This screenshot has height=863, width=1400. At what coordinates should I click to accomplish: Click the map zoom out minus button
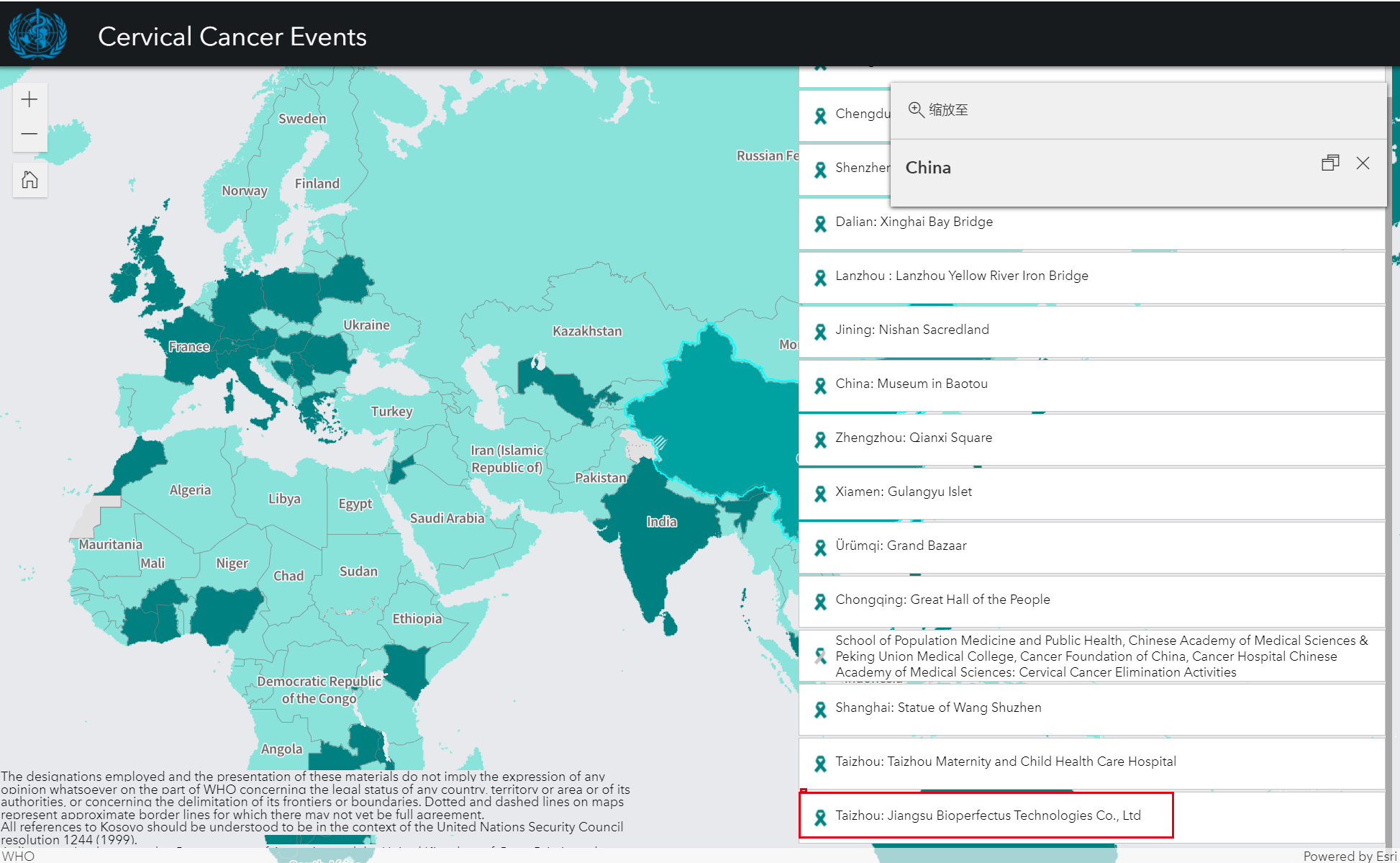(29, 134)
